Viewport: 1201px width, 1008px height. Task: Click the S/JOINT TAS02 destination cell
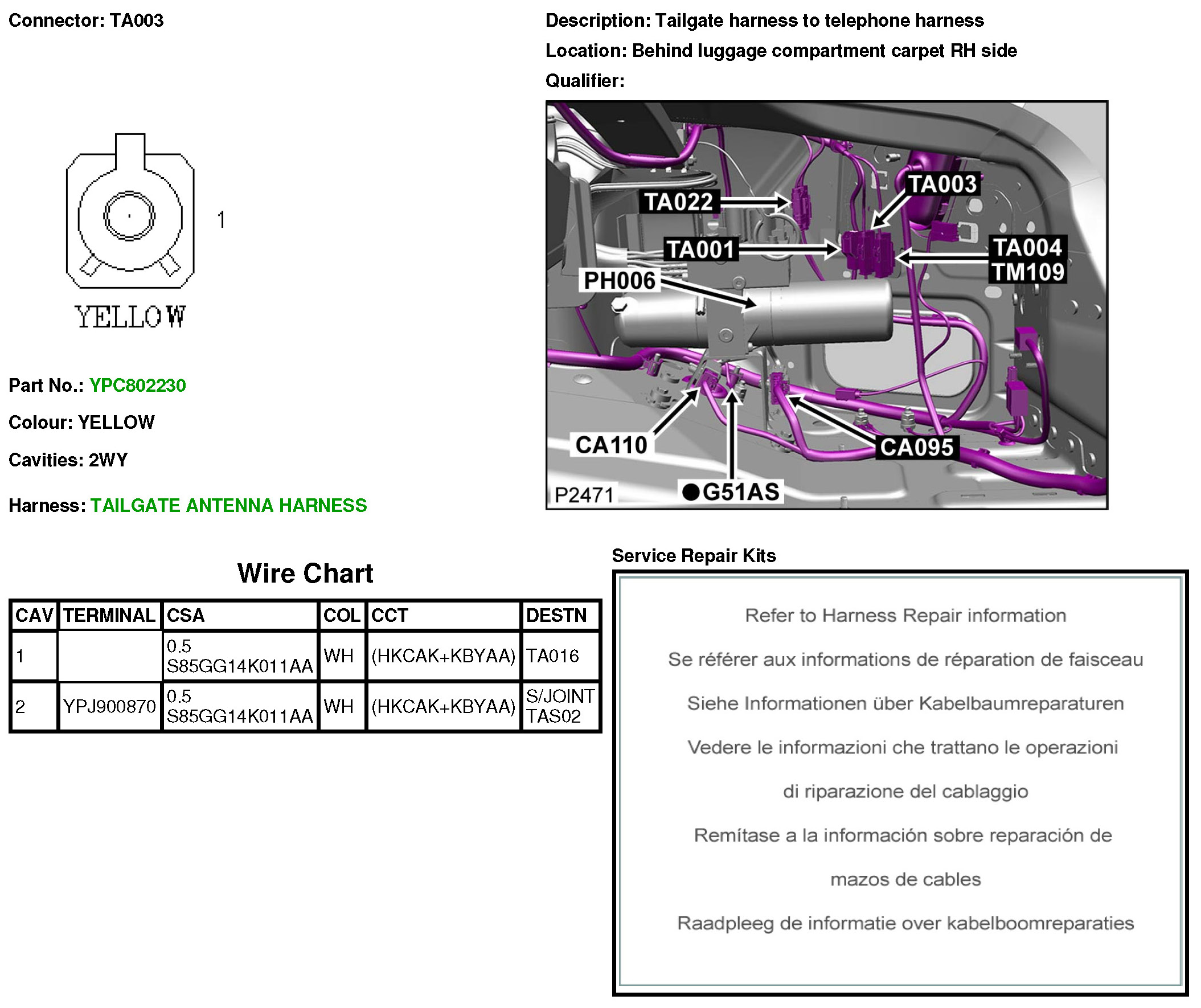pos(559,707)
